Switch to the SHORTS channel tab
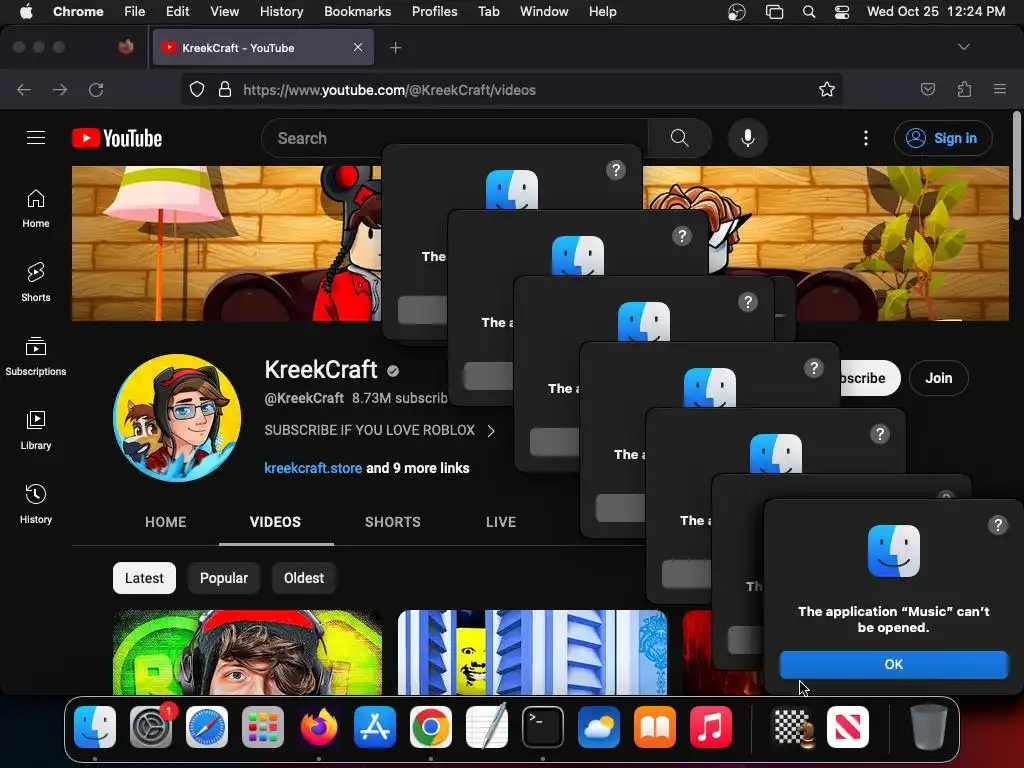Image resolution: width=1024 pixels, height=768 pixels. click(x=392, y=522)
